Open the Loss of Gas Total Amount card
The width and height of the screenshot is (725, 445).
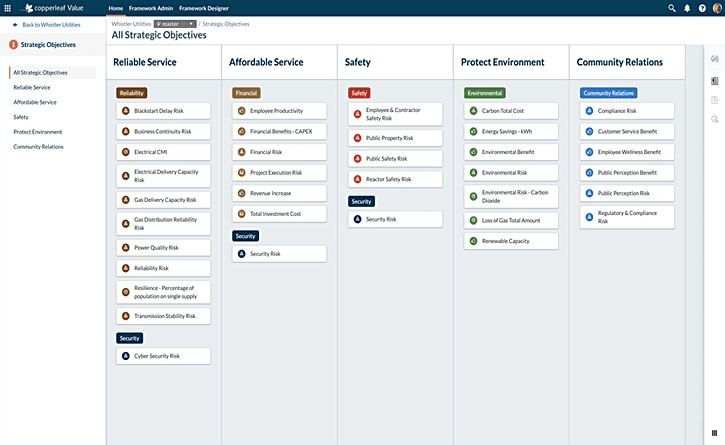[x=511, y=221]
